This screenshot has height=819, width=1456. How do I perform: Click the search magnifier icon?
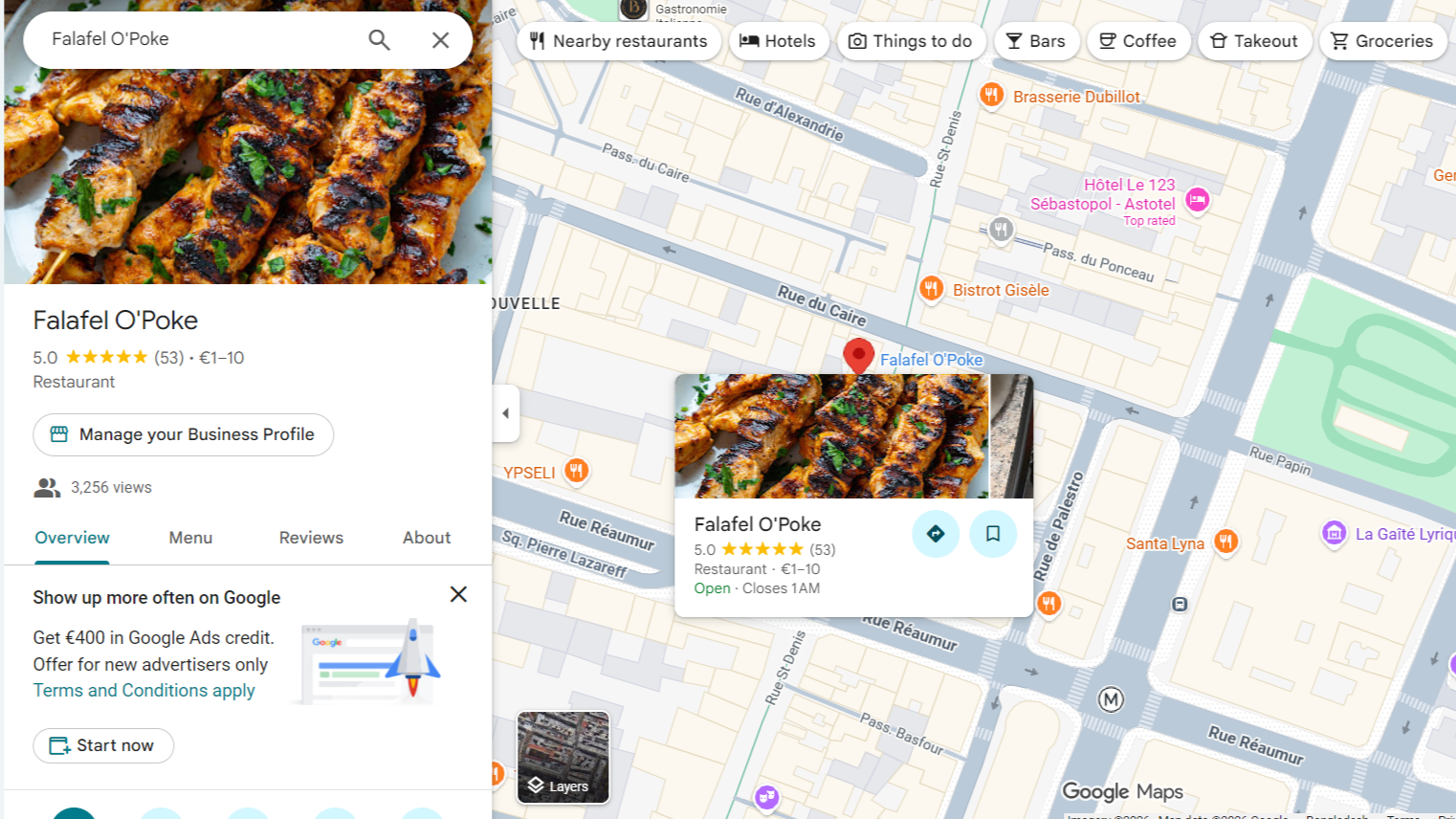click(x=379, y=39)
